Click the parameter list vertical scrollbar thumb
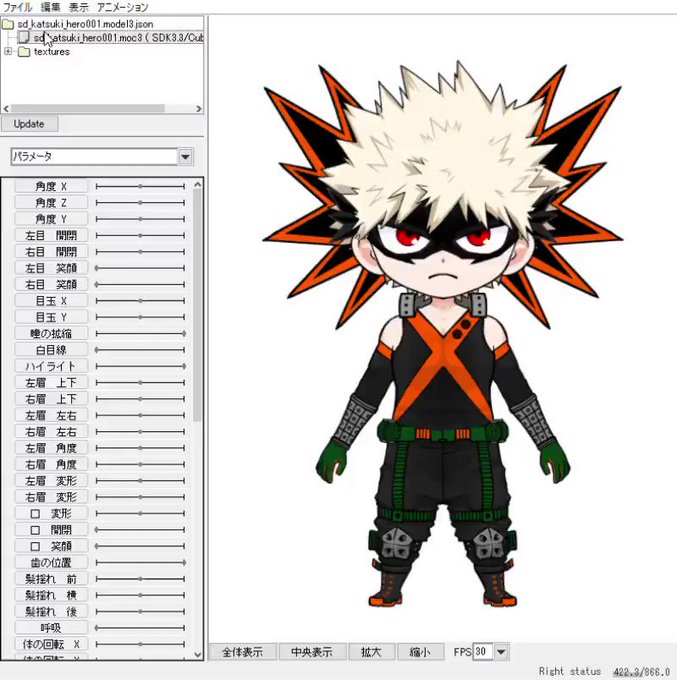The image size is (677, 680). tap(198, 305)
